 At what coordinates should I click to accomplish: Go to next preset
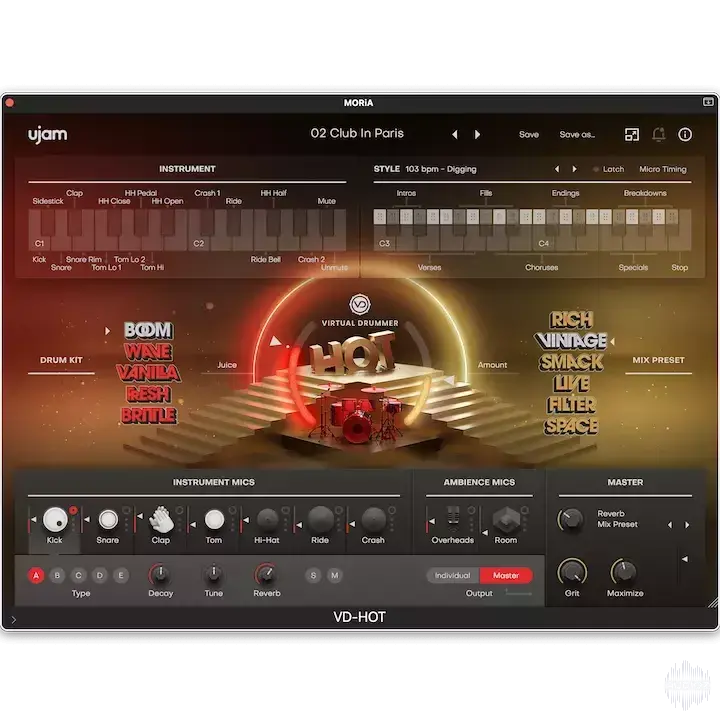click(x=478, y=135)
